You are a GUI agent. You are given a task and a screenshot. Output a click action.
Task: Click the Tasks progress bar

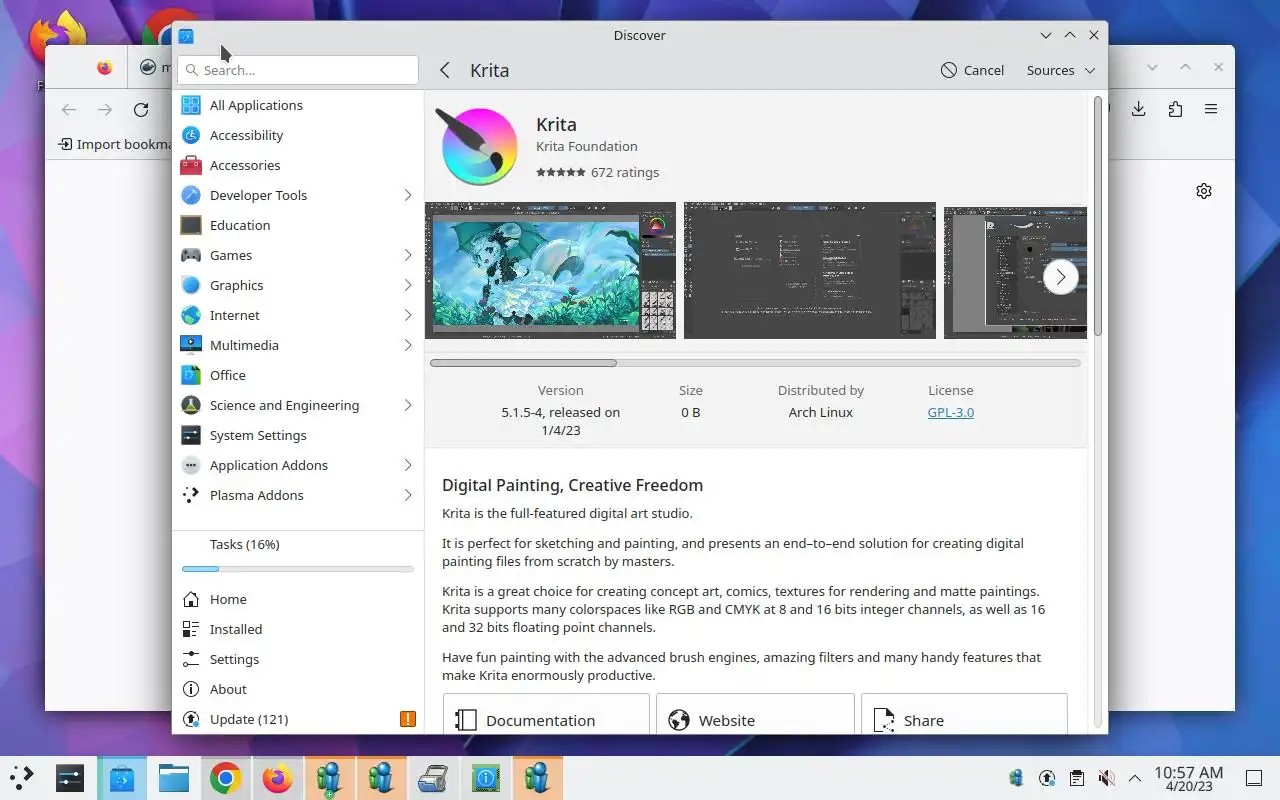(298, 569)
